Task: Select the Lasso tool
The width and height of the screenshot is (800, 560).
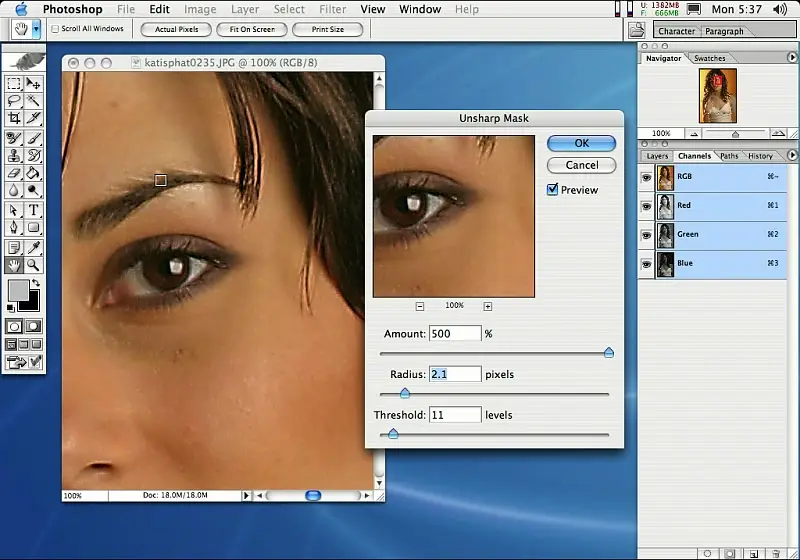Action: point(14,101)
